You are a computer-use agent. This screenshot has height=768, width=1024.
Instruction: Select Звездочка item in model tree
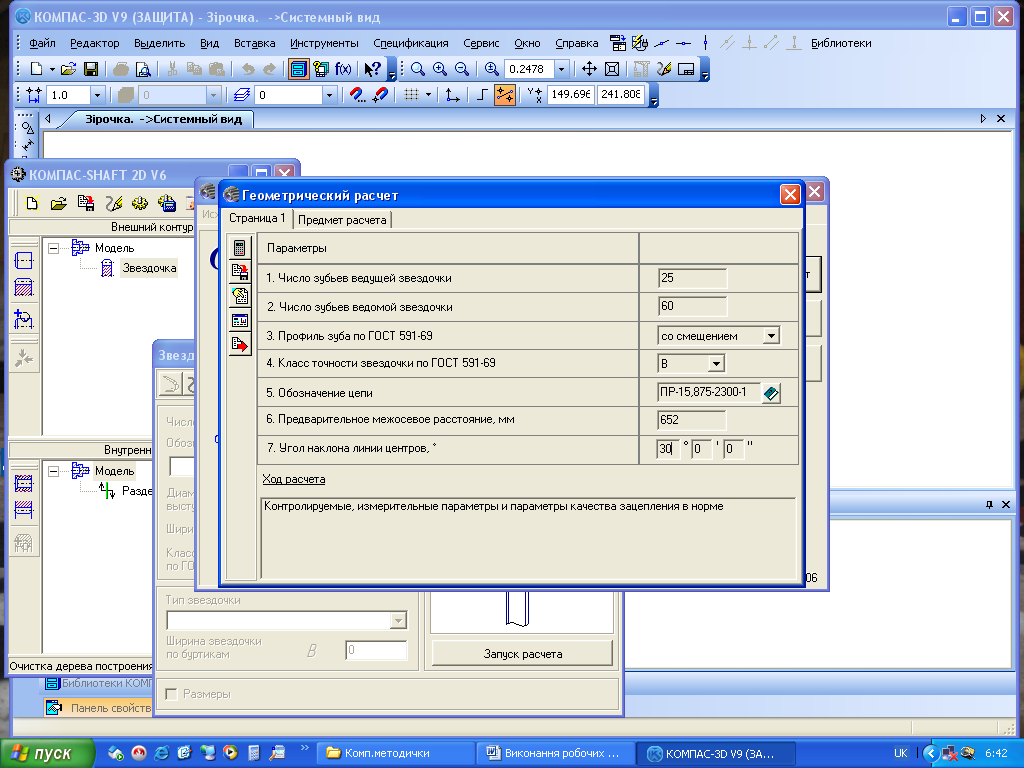149,268
